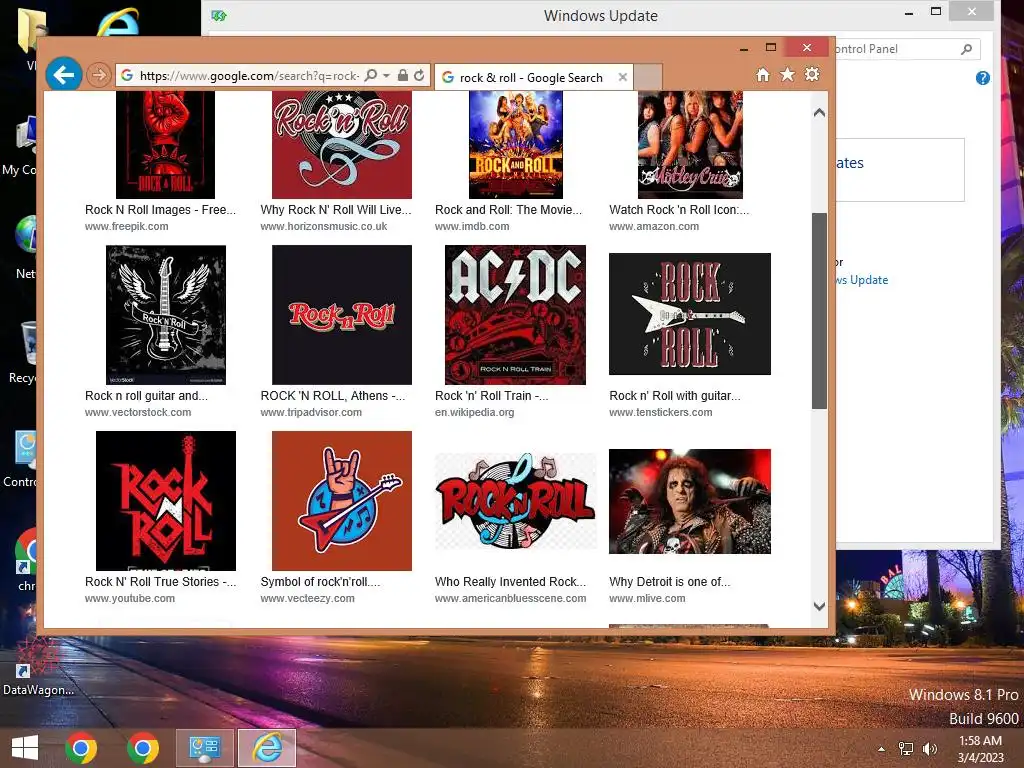Click 'www.vecteezy.com' source text

(x=308, y=598)
